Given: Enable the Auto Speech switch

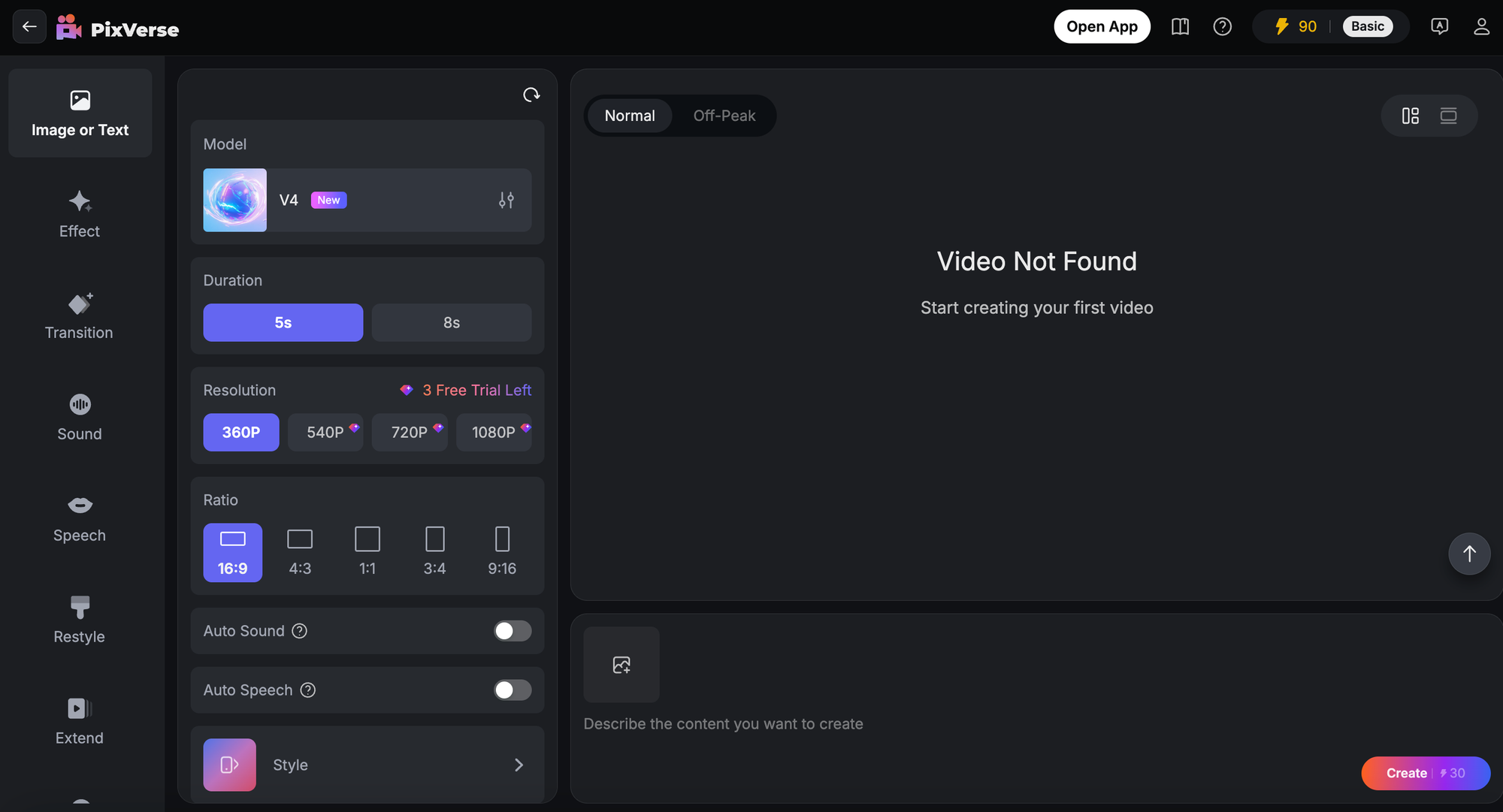Looking at the screenshot, I should coord(513,690).
